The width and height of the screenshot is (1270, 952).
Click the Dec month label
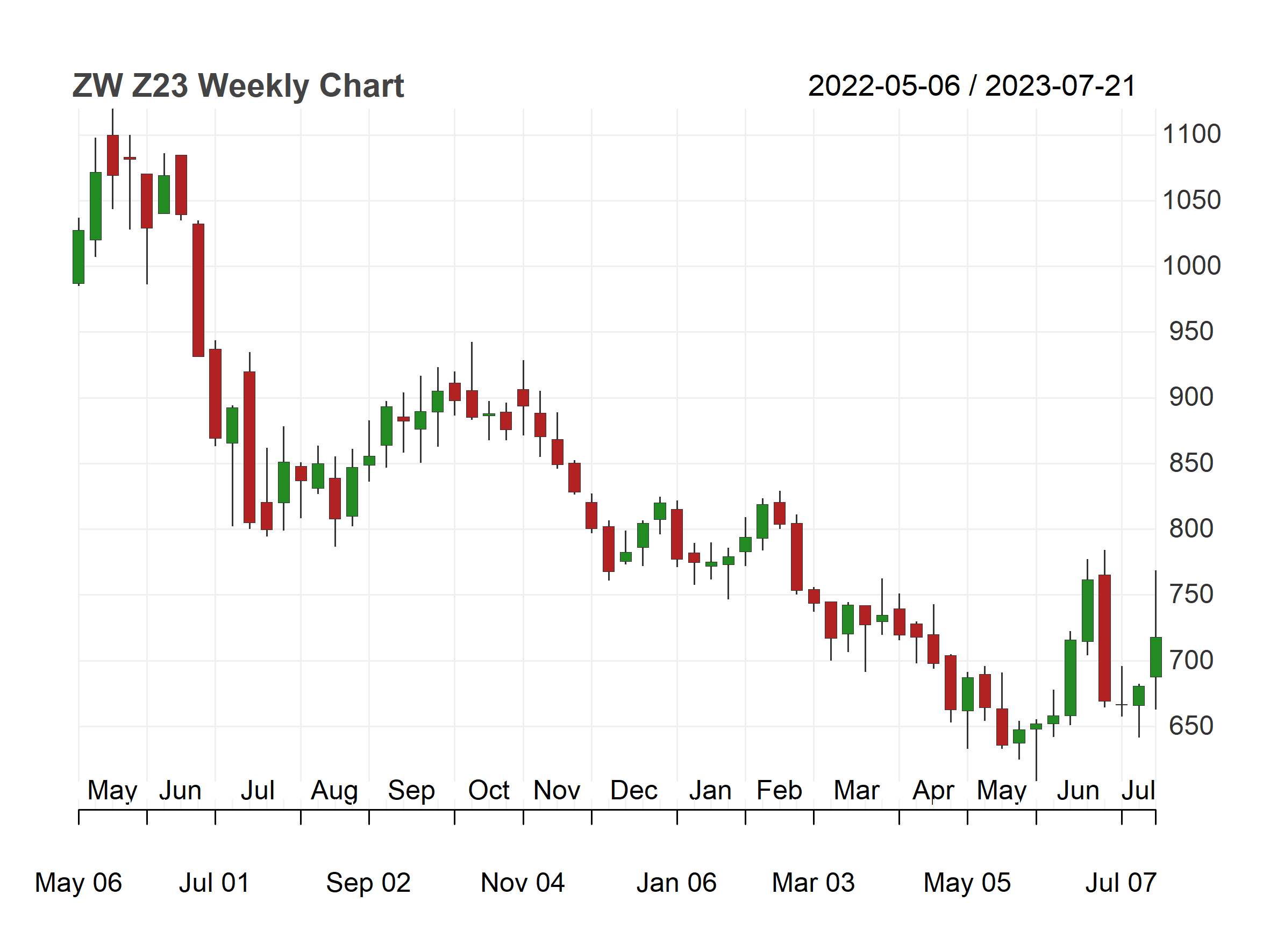click(x=634, y=790)
